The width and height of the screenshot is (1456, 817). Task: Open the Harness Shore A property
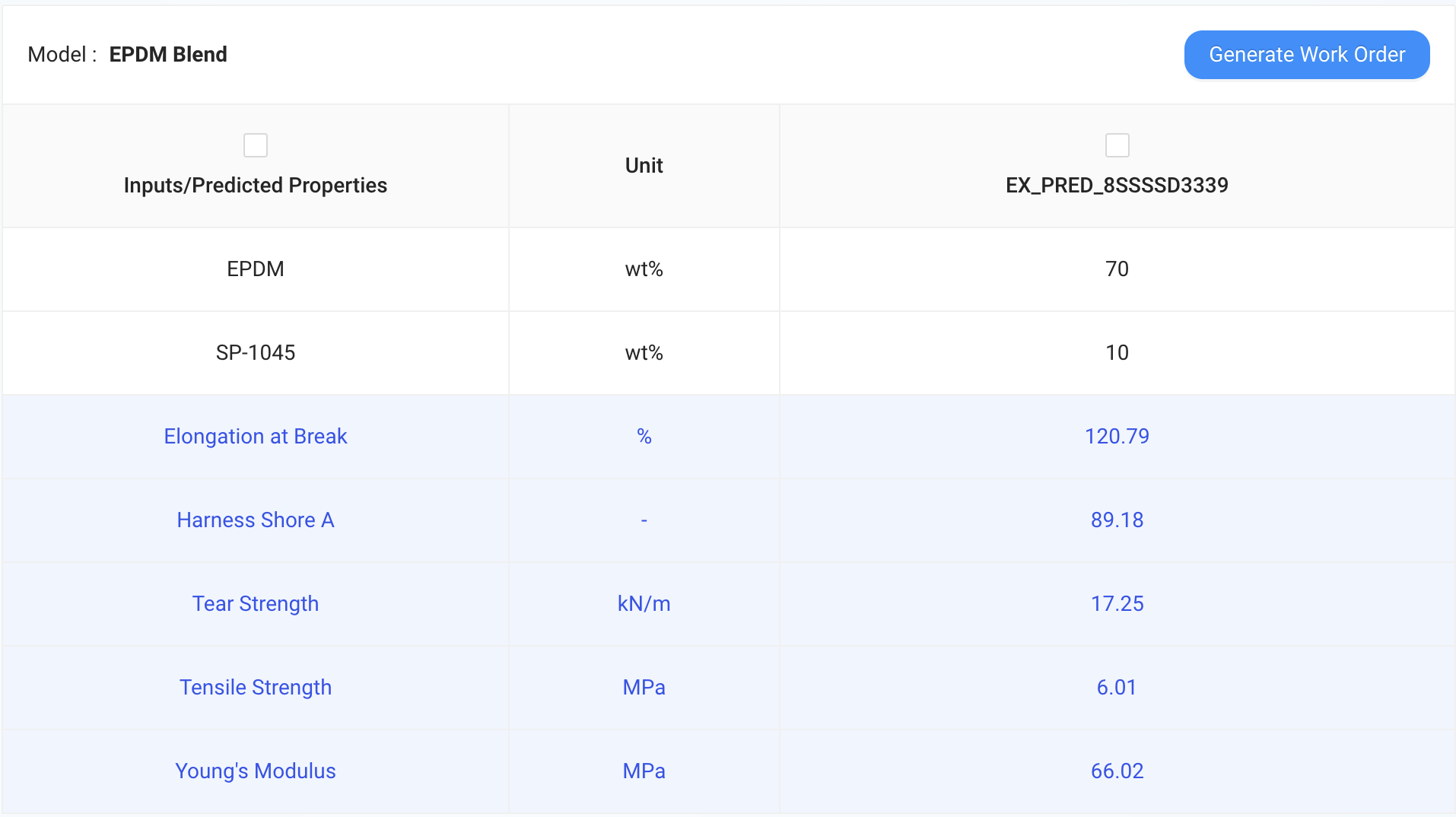click(x=256, y=520)
